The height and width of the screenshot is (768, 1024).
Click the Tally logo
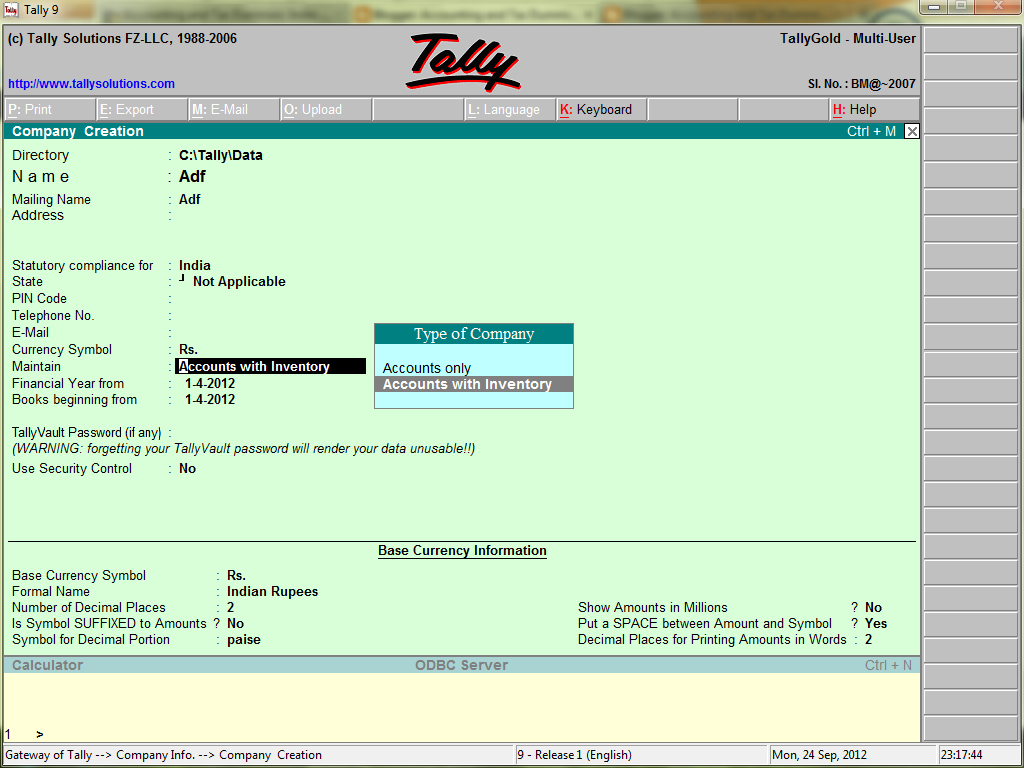click(x=462, y=62)
